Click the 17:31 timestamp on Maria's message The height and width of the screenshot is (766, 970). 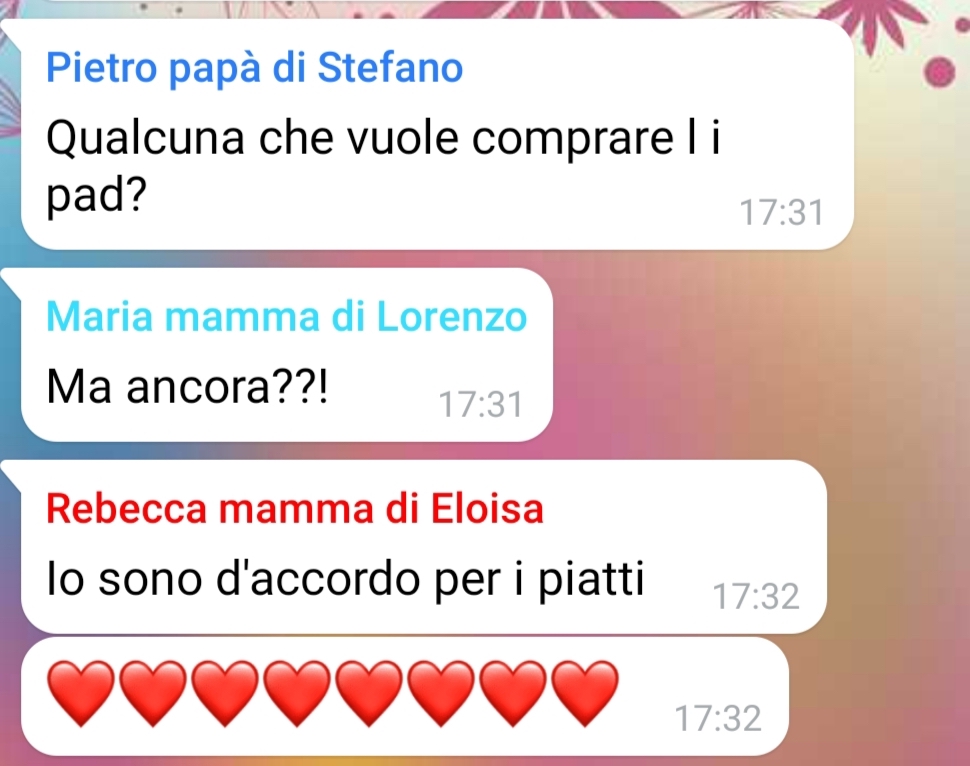click(481, 405)
